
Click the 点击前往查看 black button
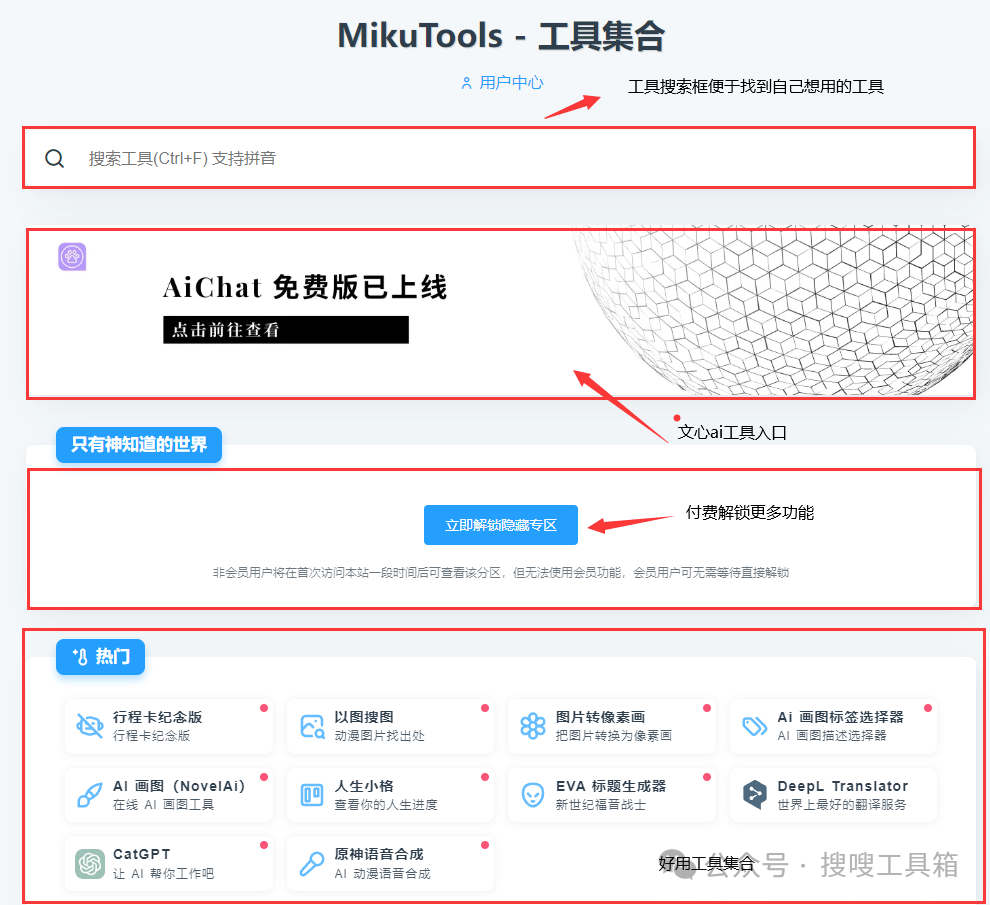(x=286, y=330)
